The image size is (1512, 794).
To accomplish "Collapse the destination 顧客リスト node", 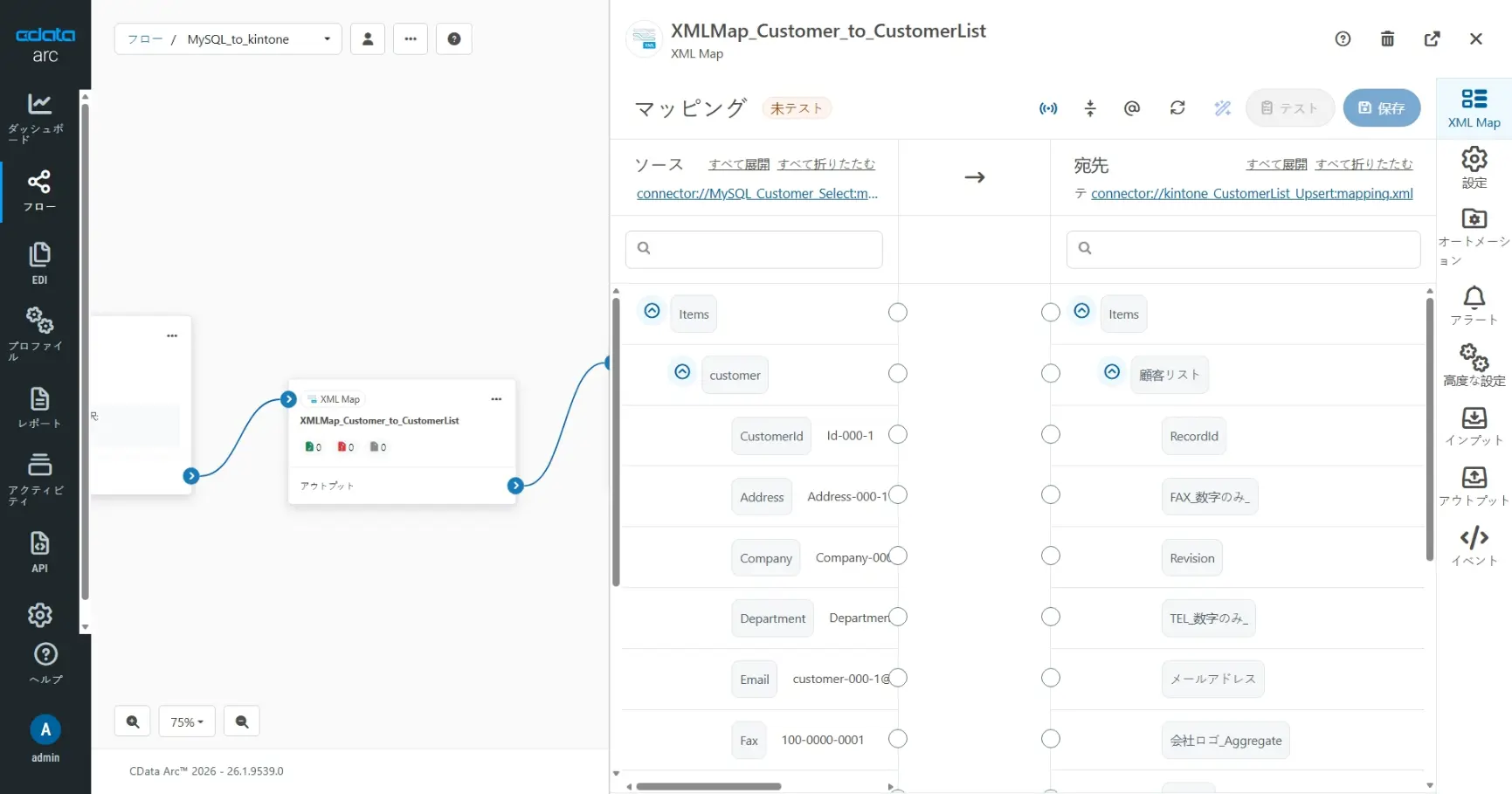I will [1112, 372].
